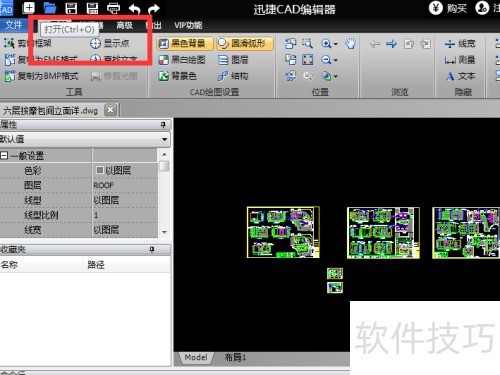
Task: Click properties scrollbar up arrow
Action: (164, 154)
